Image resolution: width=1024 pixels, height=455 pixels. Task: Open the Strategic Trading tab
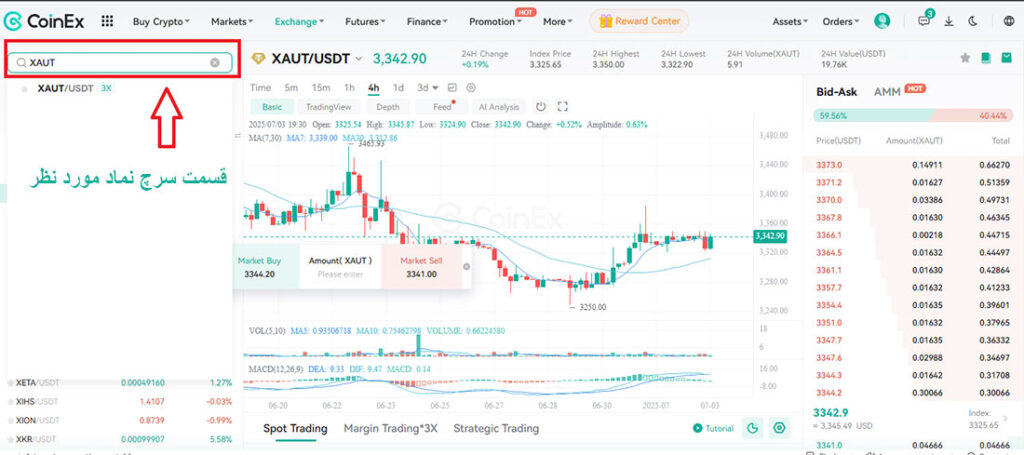point(496,429)
